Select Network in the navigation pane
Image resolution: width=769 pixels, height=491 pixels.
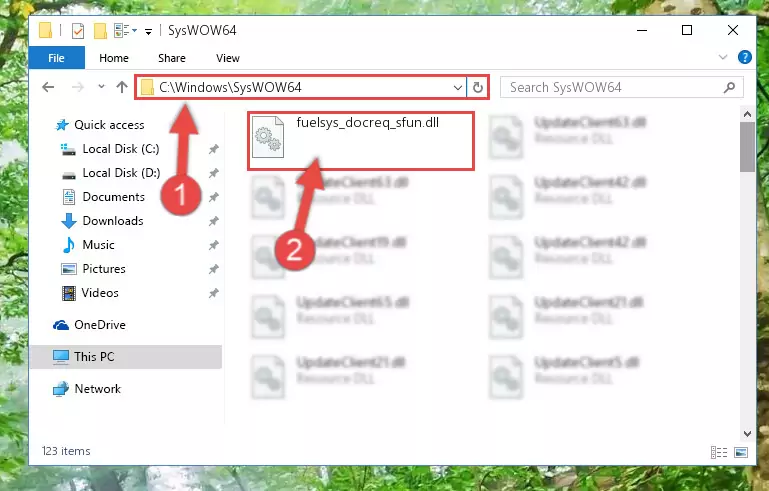click(97, 389)
